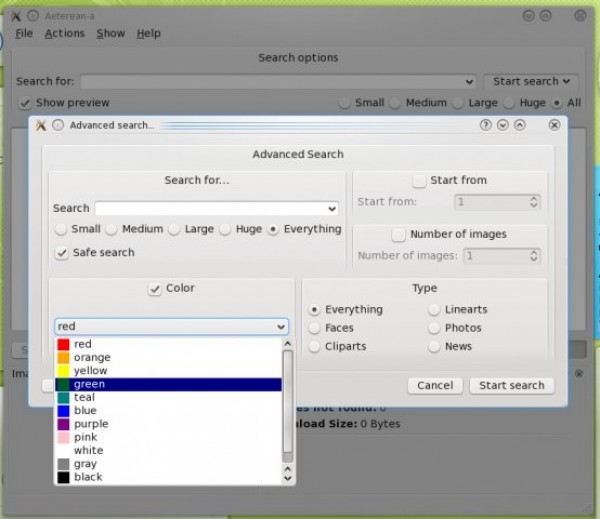Viewport: 600px width, 519px height.
Task: Click the question-mark help icon in Advanced search title bar
Action: click(x=486, y=125)
